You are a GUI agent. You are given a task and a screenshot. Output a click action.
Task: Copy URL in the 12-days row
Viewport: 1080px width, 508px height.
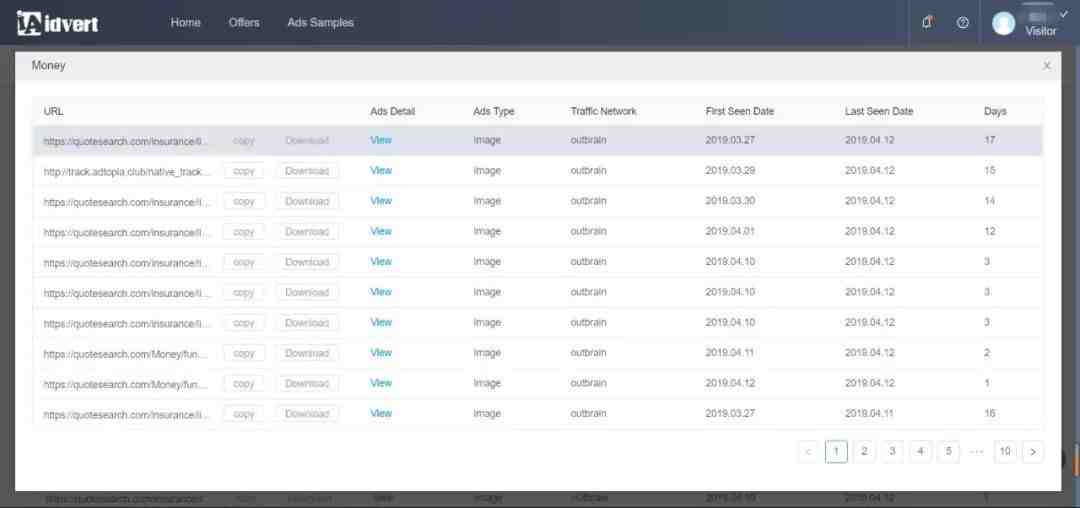(x=244, y=232)
